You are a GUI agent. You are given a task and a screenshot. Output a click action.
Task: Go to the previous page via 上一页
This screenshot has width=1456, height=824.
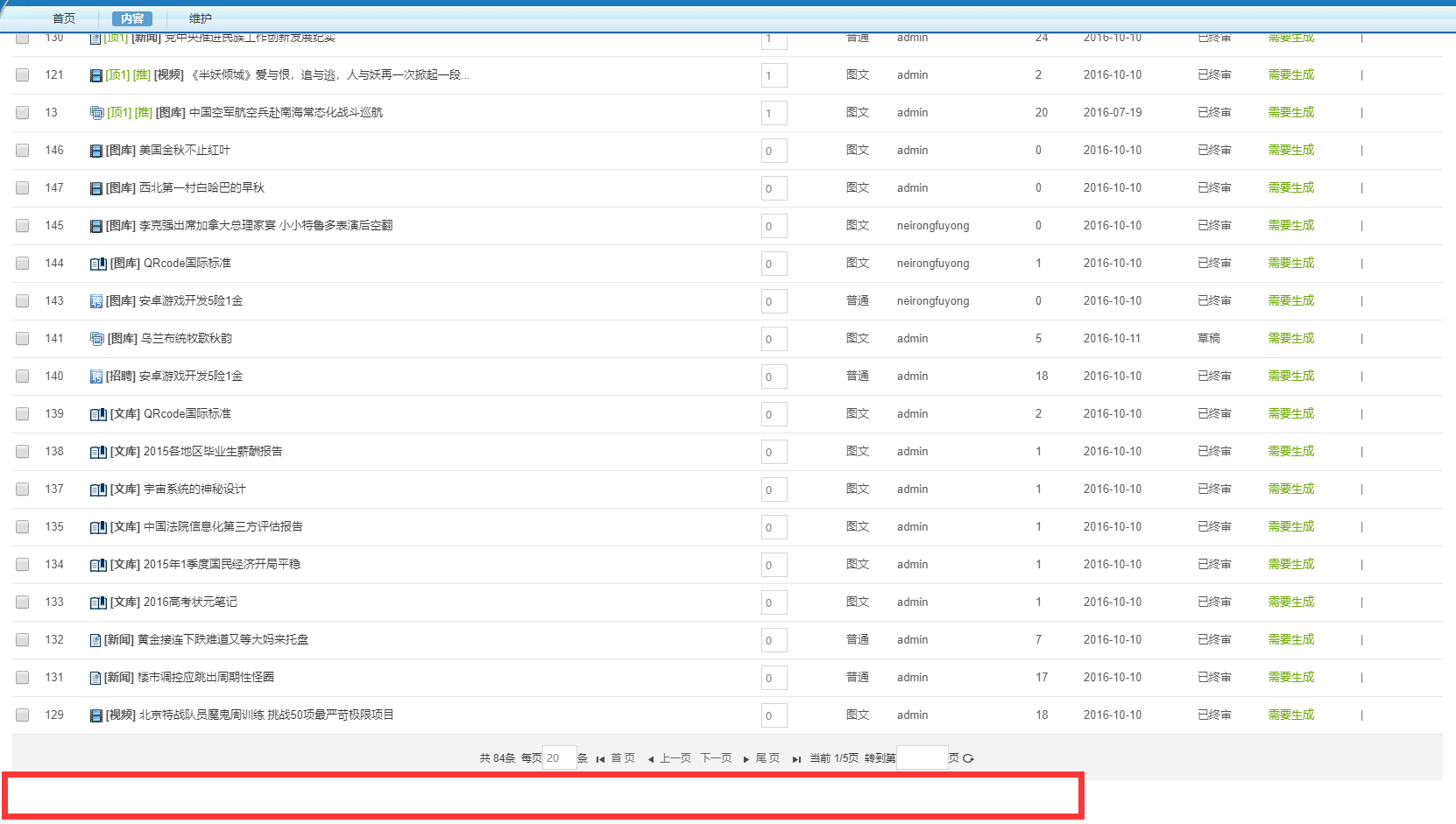[x=669, y=758]
